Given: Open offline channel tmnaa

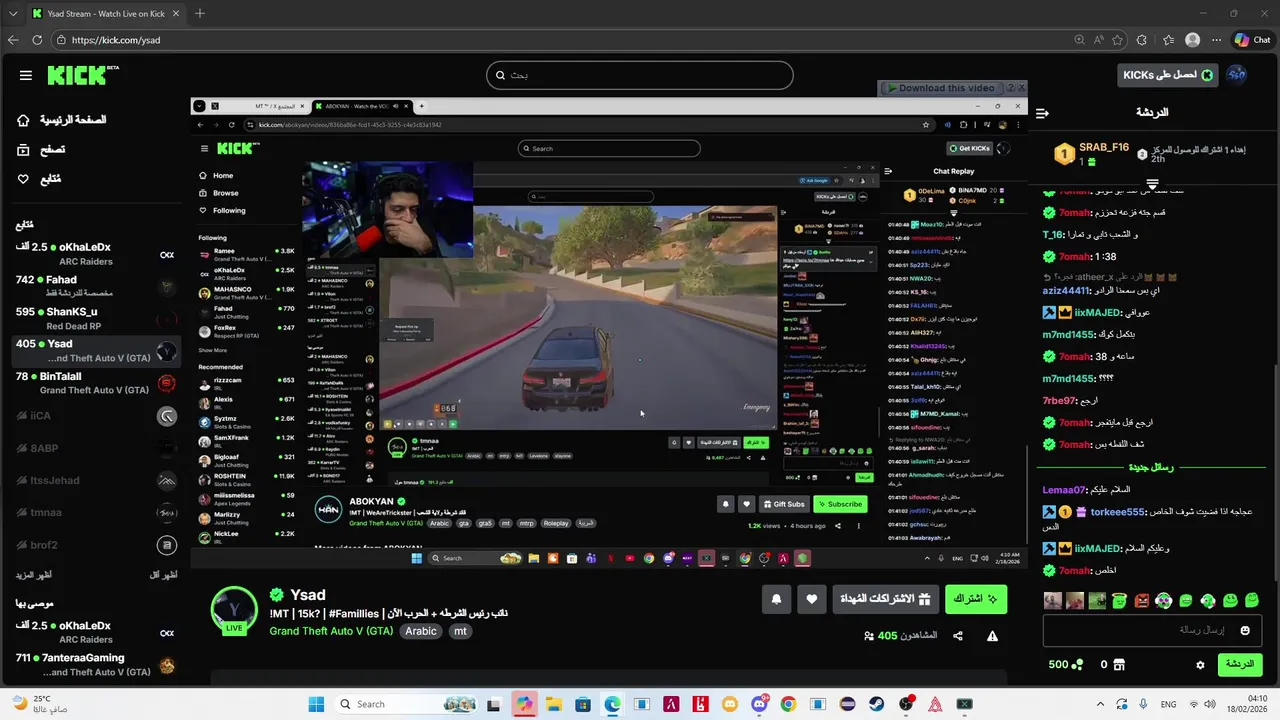Looking at the screenshot, I should [x=96, y=513].
